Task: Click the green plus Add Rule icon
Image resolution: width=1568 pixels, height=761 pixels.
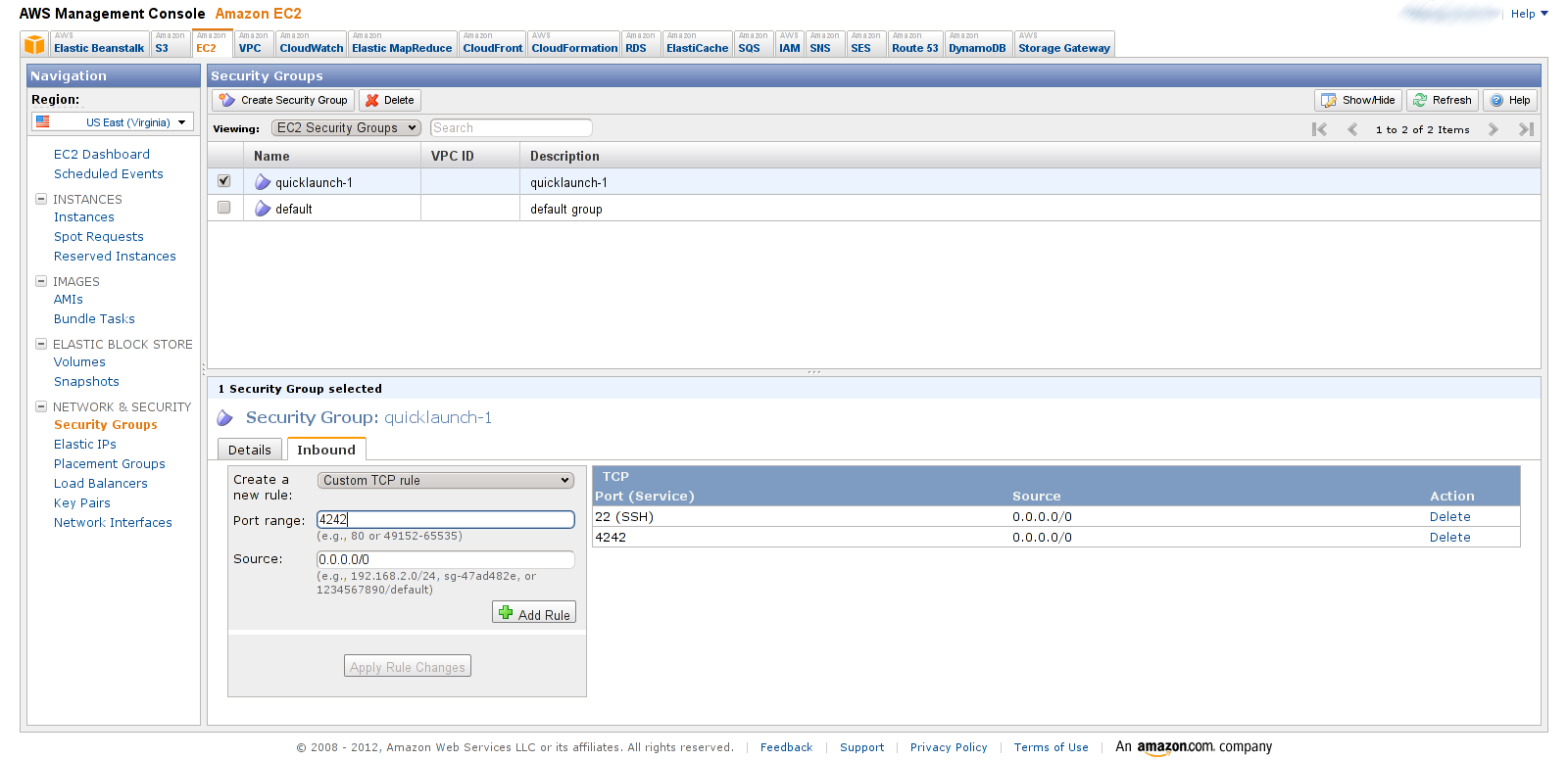Action: point(506,613)
